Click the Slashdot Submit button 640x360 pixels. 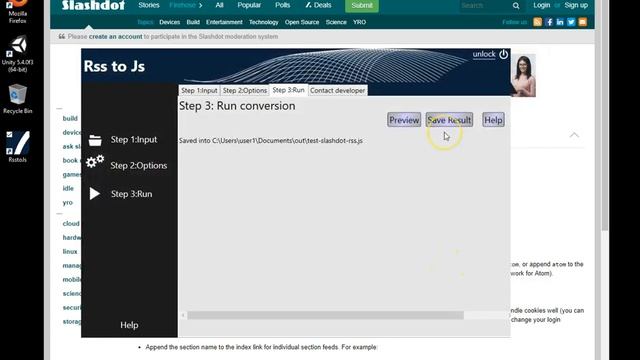362,5
